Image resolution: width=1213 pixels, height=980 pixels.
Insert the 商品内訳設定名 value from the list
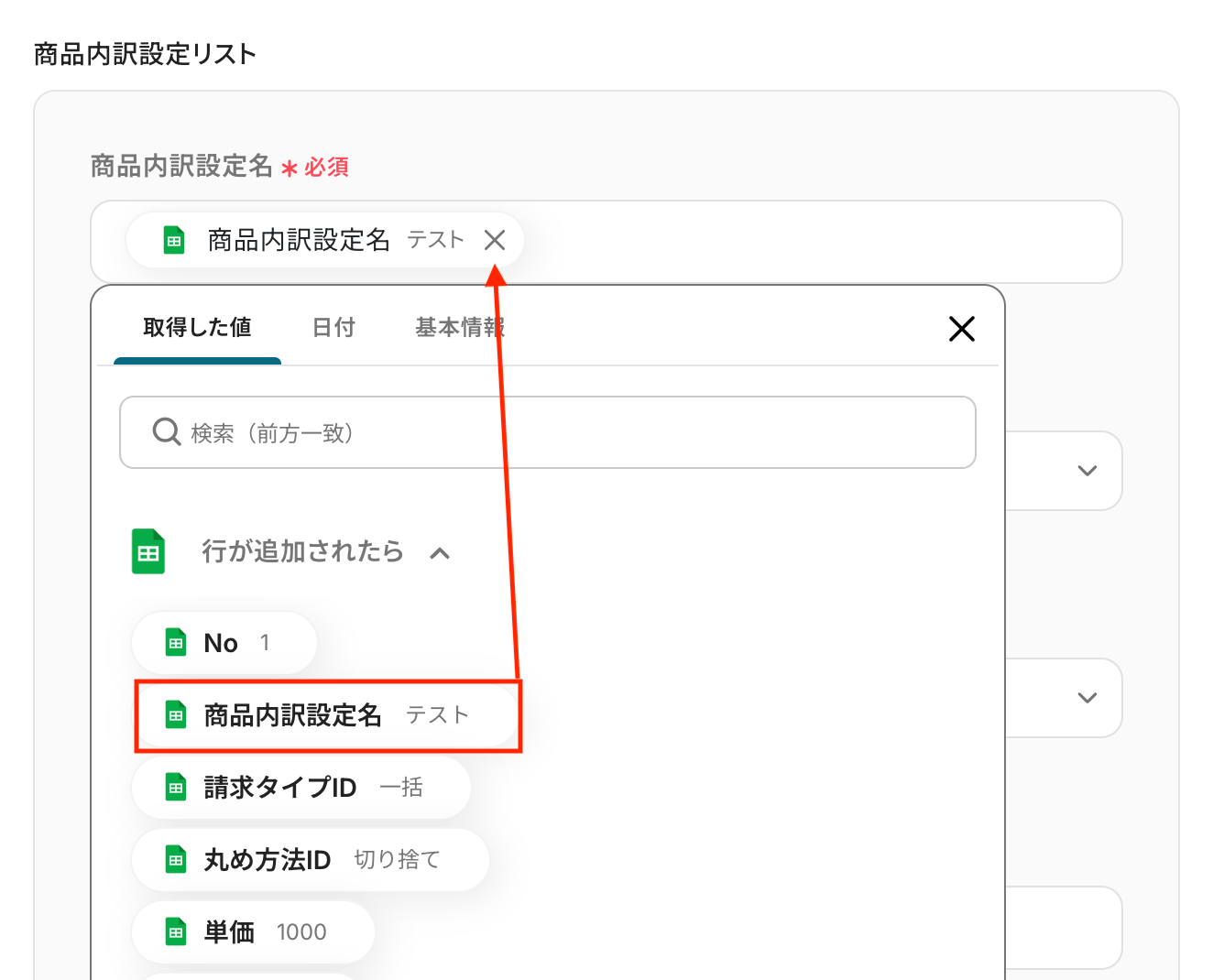tap(327, 715)
